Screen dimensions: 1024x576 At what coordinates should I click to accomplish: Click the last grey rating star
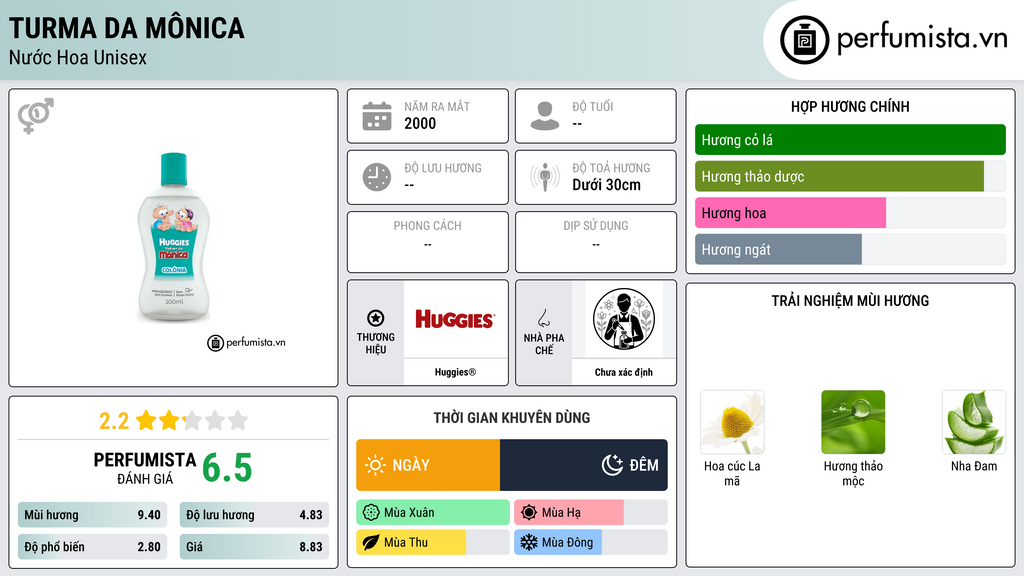click(x=238, y=420)
